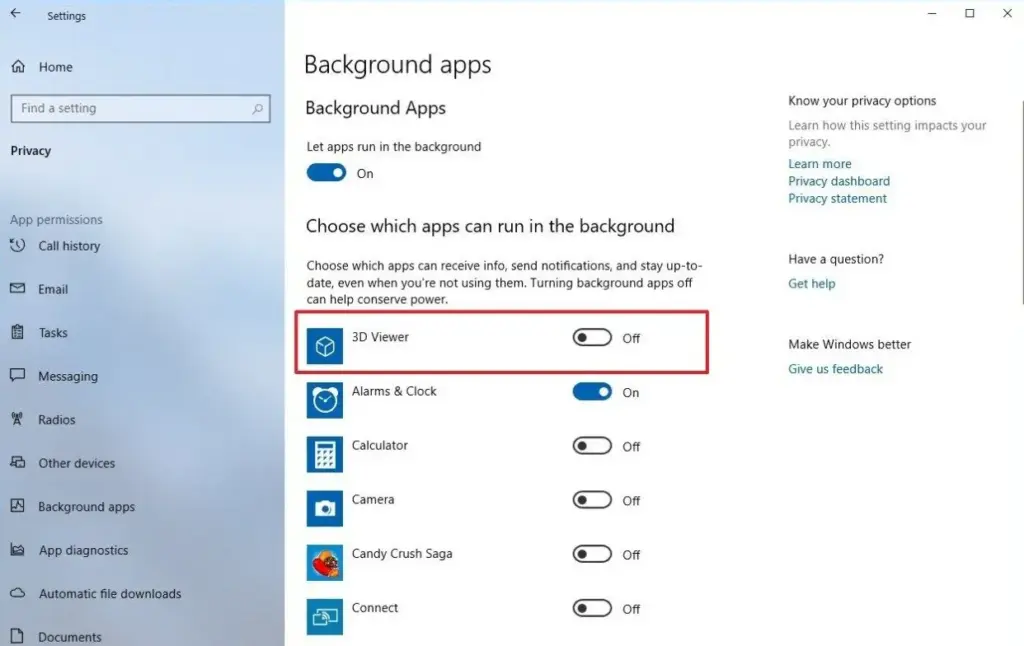Click the Connect app icon
The width and height of the screenshot is (1024, 646).
[x=325, y=616]
